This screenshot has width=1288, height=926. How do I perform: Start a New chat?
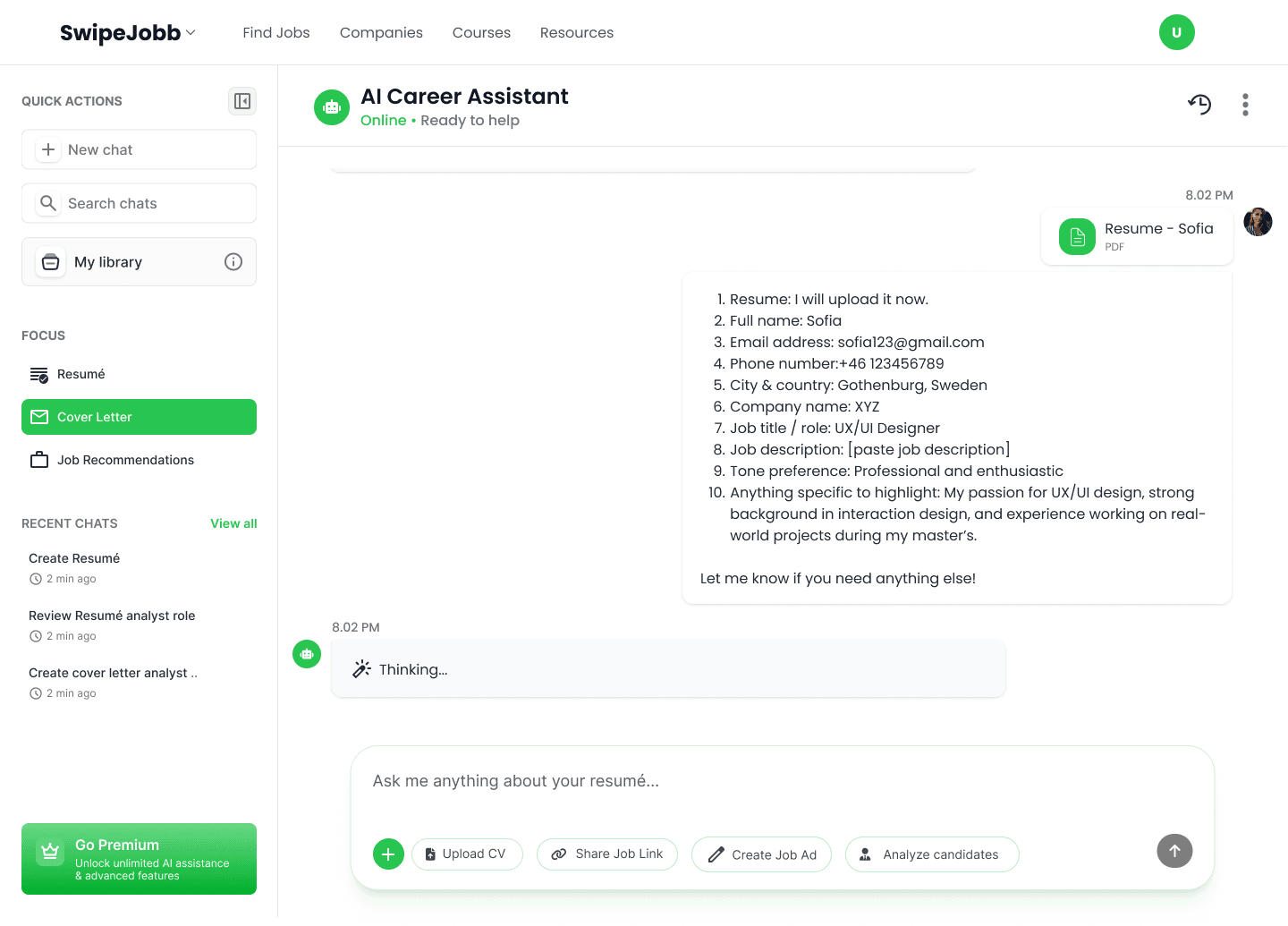click(x=139, y=149)
